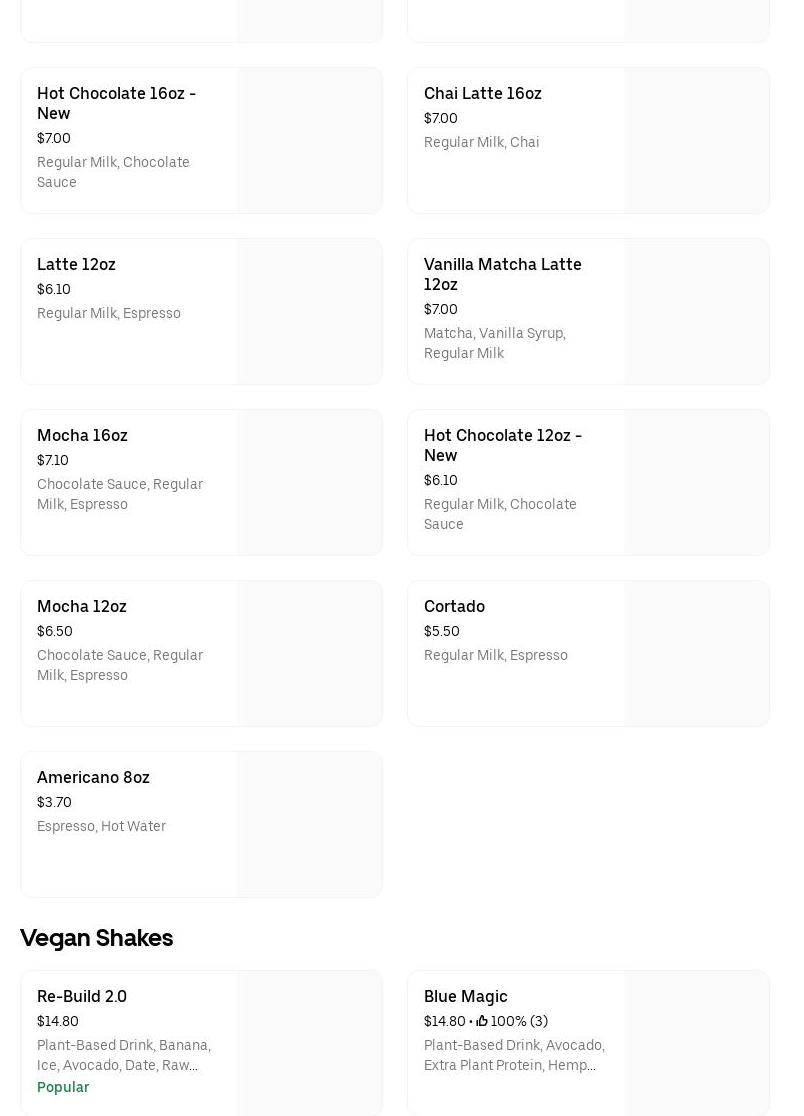Select the Mocha 16oz title
Screen dimensions: 804x1116
tap(82, 436)
